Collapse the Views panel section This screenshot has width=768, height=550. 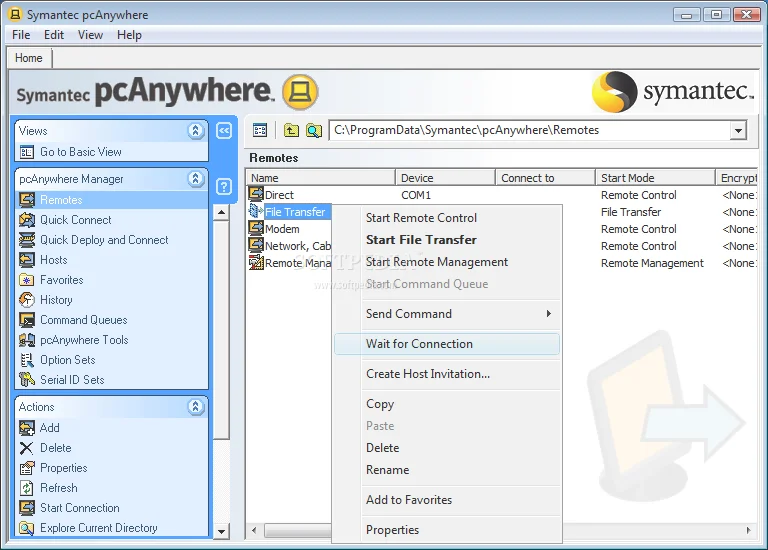tap(196, 131)
